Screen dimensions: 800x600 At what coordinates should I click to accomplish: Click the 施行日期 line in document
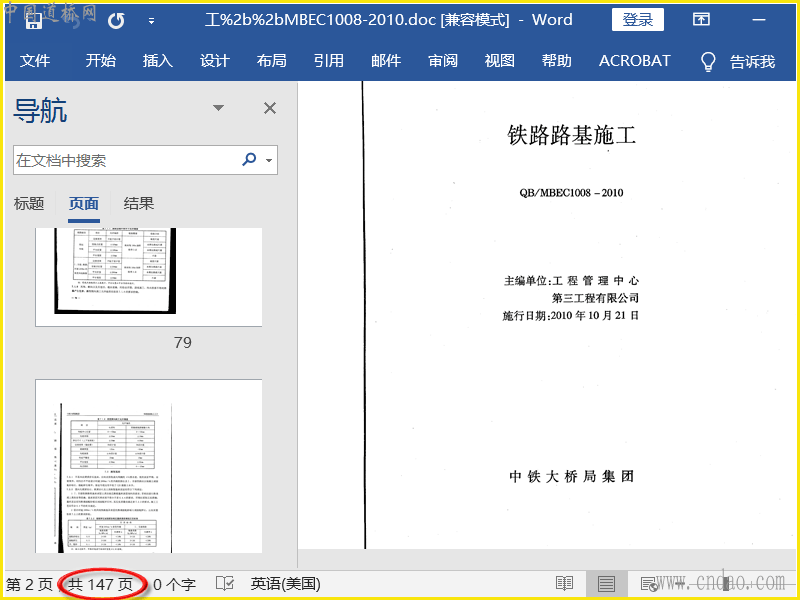click(x=570, y=315)
